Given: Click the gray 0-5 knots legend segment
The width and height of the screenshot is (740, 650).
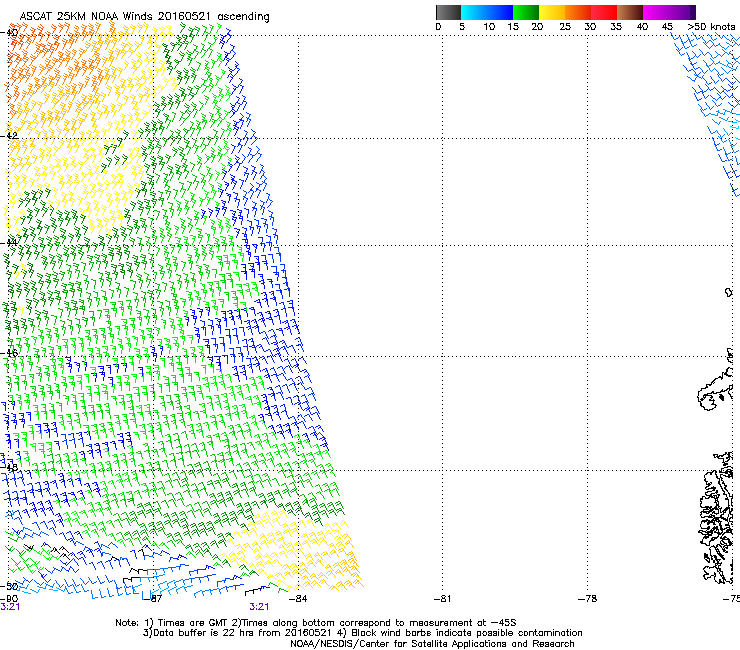Looking at the screenshot, I should click(x=448, y=12).
